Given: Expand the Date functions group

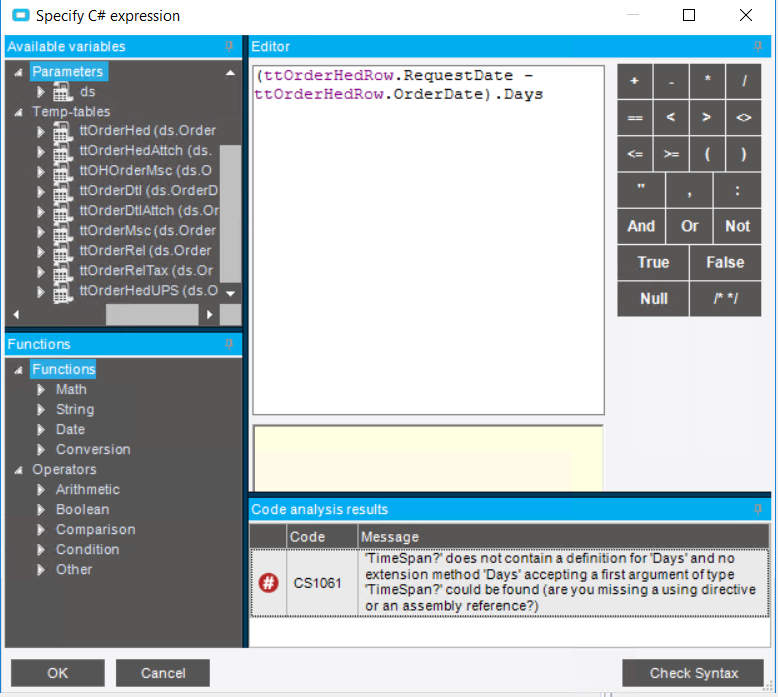Looking at the screenshot, I should [41, 430].
